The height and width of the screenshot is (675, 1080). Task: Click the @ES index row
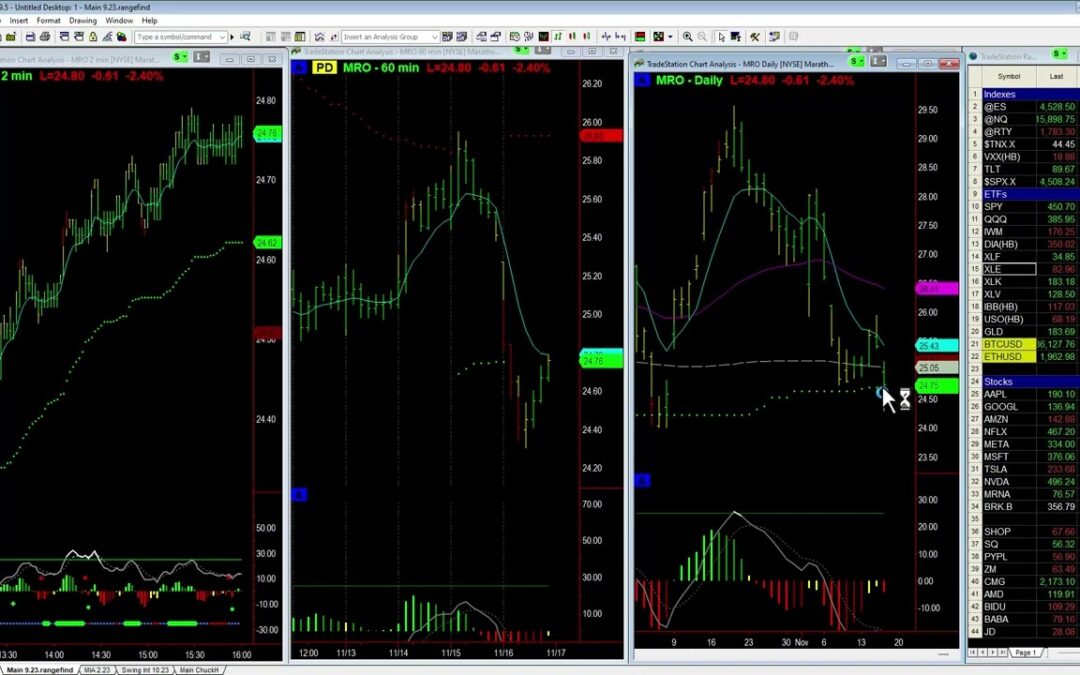[x=1024, y=107]
